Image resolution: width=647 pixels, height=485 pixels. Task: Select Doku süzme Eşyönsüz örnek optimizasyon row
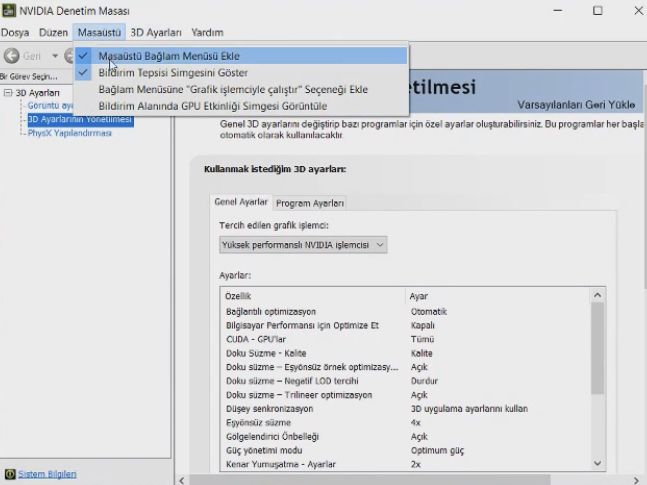pyautogui.click(x=406, y=367)
